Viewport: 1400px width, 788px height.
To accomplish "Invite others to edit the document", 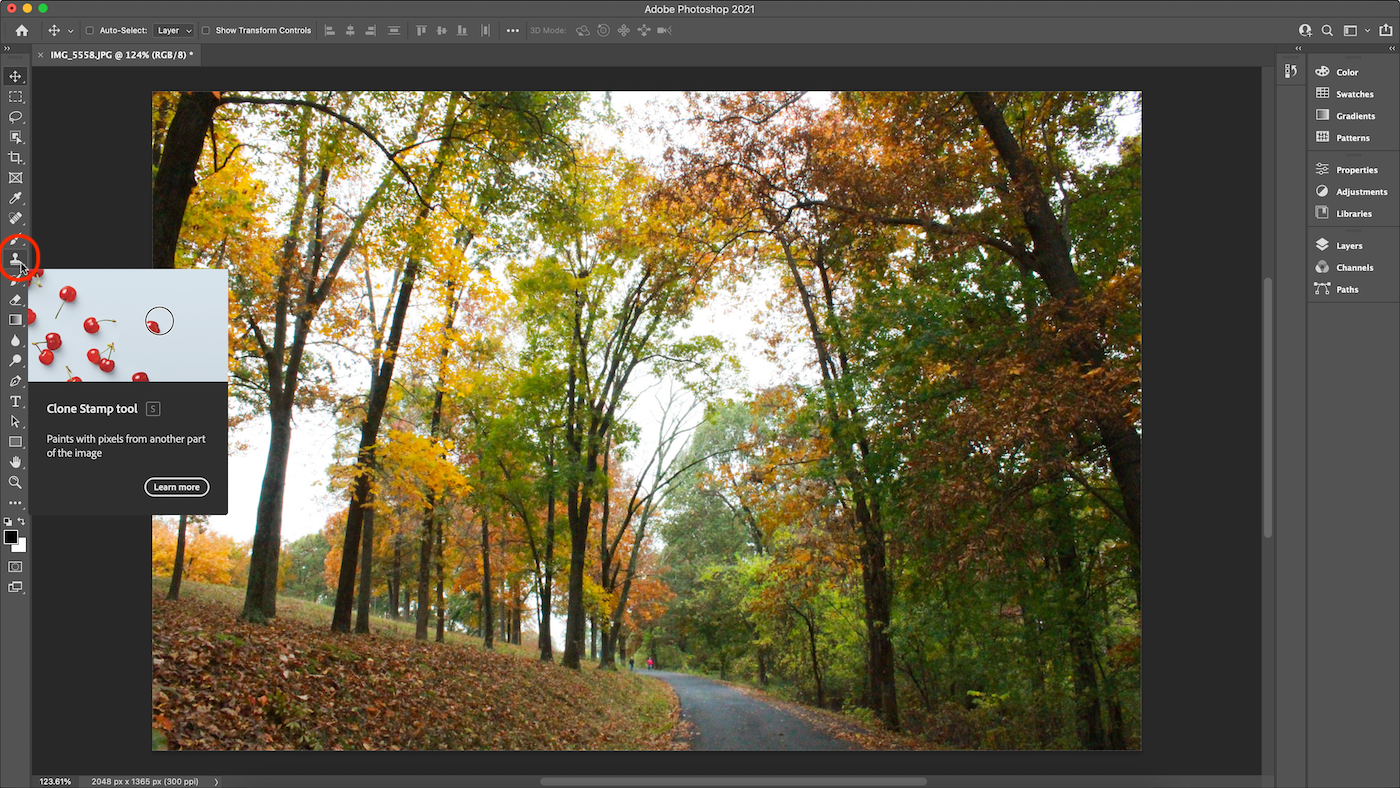I will 1305,31.
